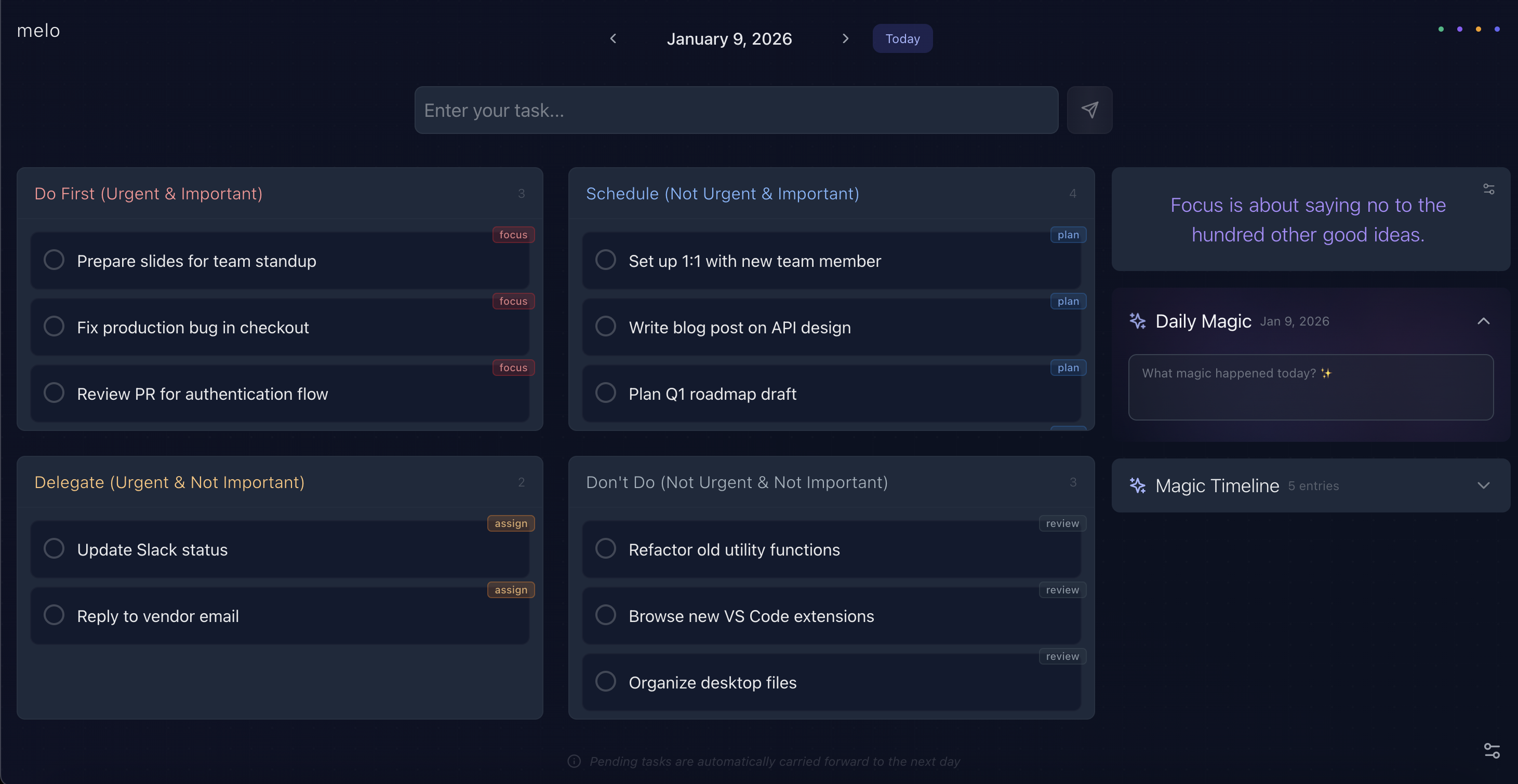This screenshot has width=1518, height=784.
Task: Open settings sliders icon at bottom right
Action: coord(1492,750)
